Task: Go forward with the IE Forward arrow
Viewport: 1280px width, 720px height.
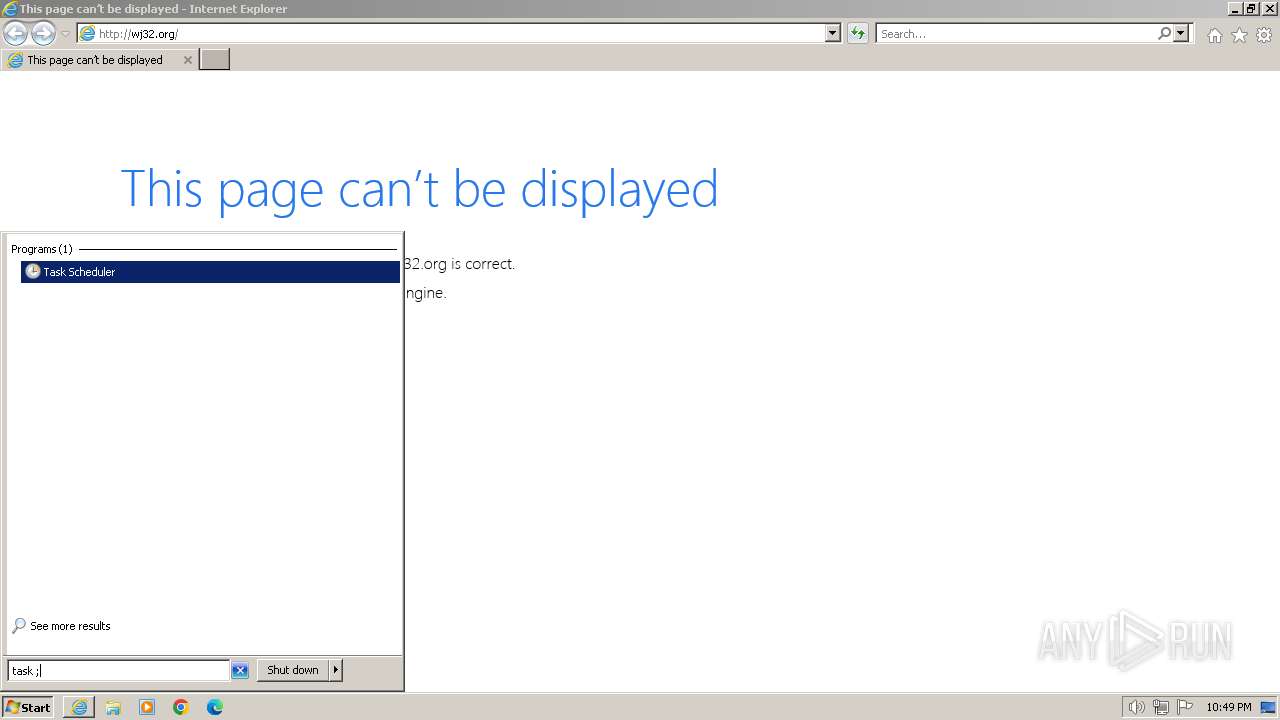Action: 43,33
